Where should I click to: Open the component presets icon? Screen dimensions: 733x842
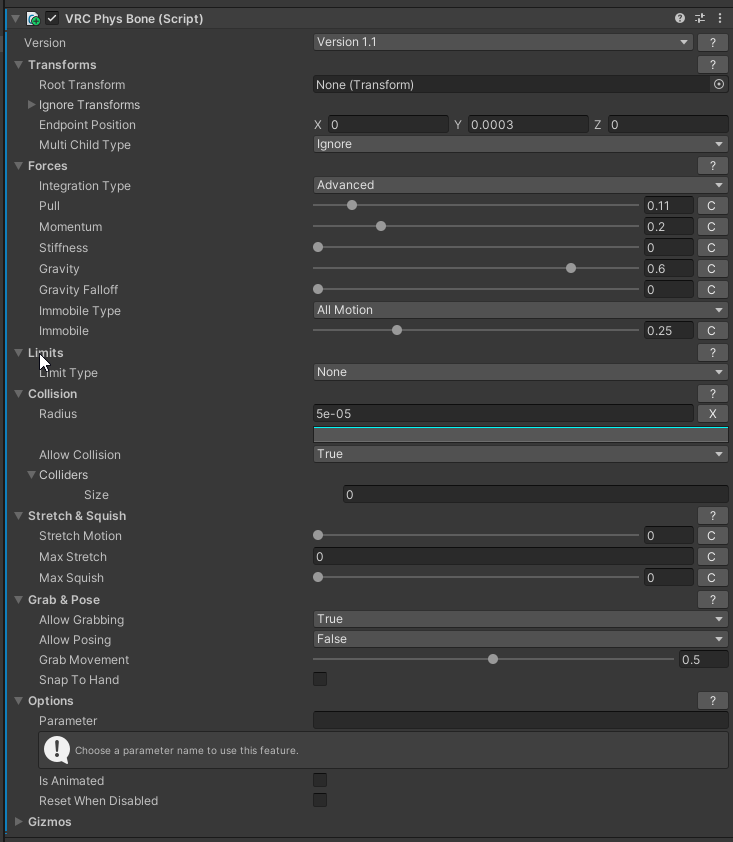699,18
